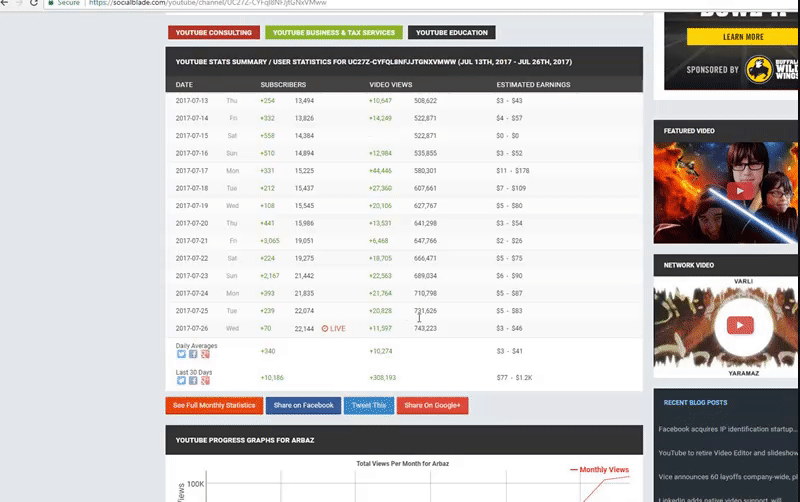
Task: Click the +2,167 subscriber gain value
Action: [270, 276]
